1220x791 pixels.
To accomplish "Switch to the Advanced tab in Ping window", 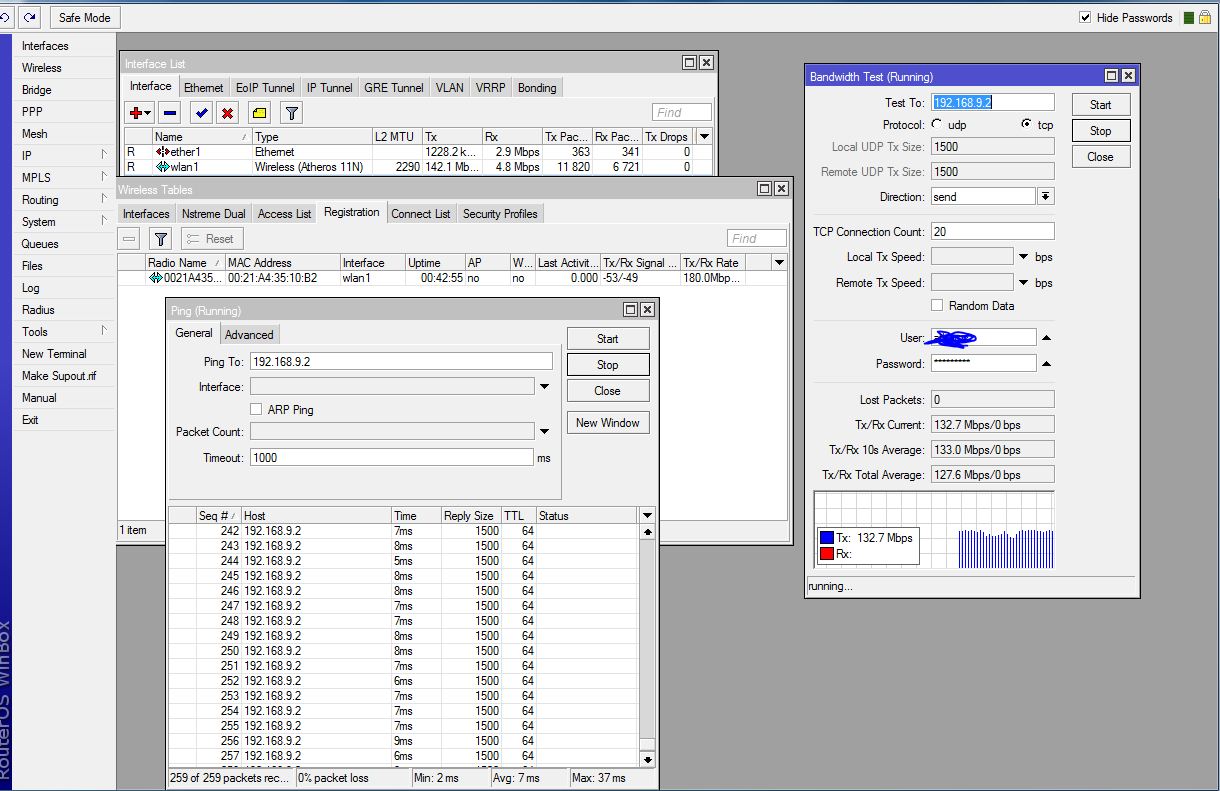I will (249, 335).
